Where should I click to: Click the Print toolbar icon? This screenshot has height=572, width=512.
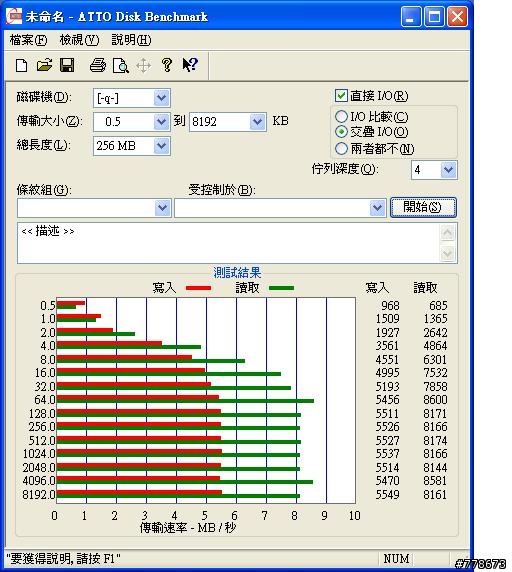click(x=98, y=65)
